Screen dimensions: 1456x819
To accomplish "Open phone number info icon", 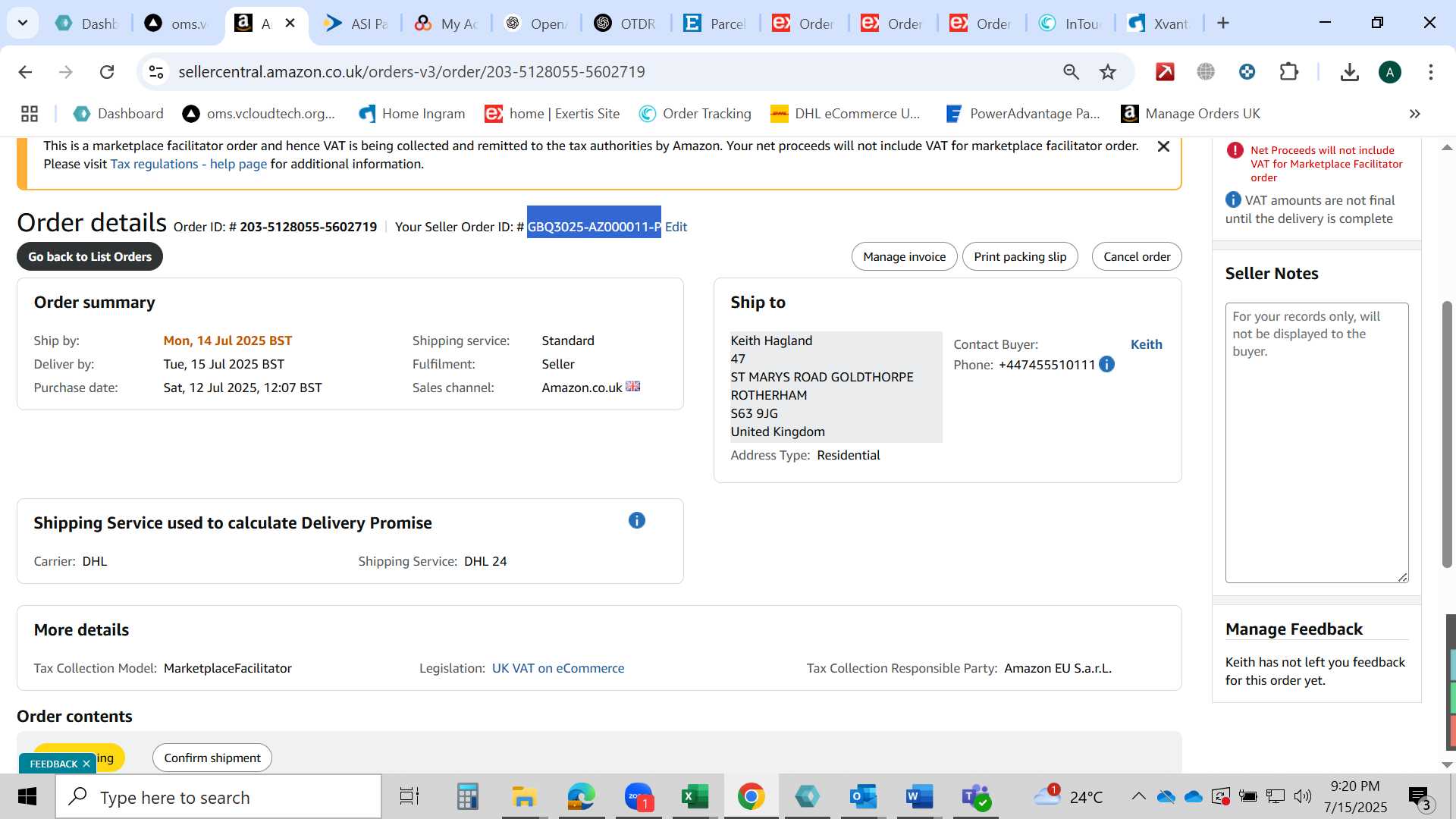I will [1106, 365].
